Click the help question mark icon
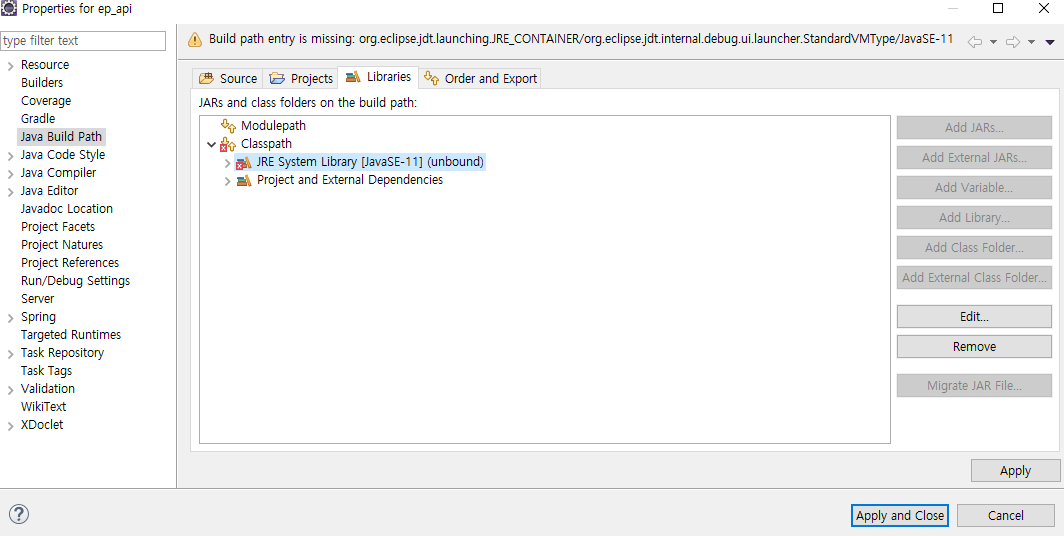The height and width of the screenshot is (536, 1064). 18,514
